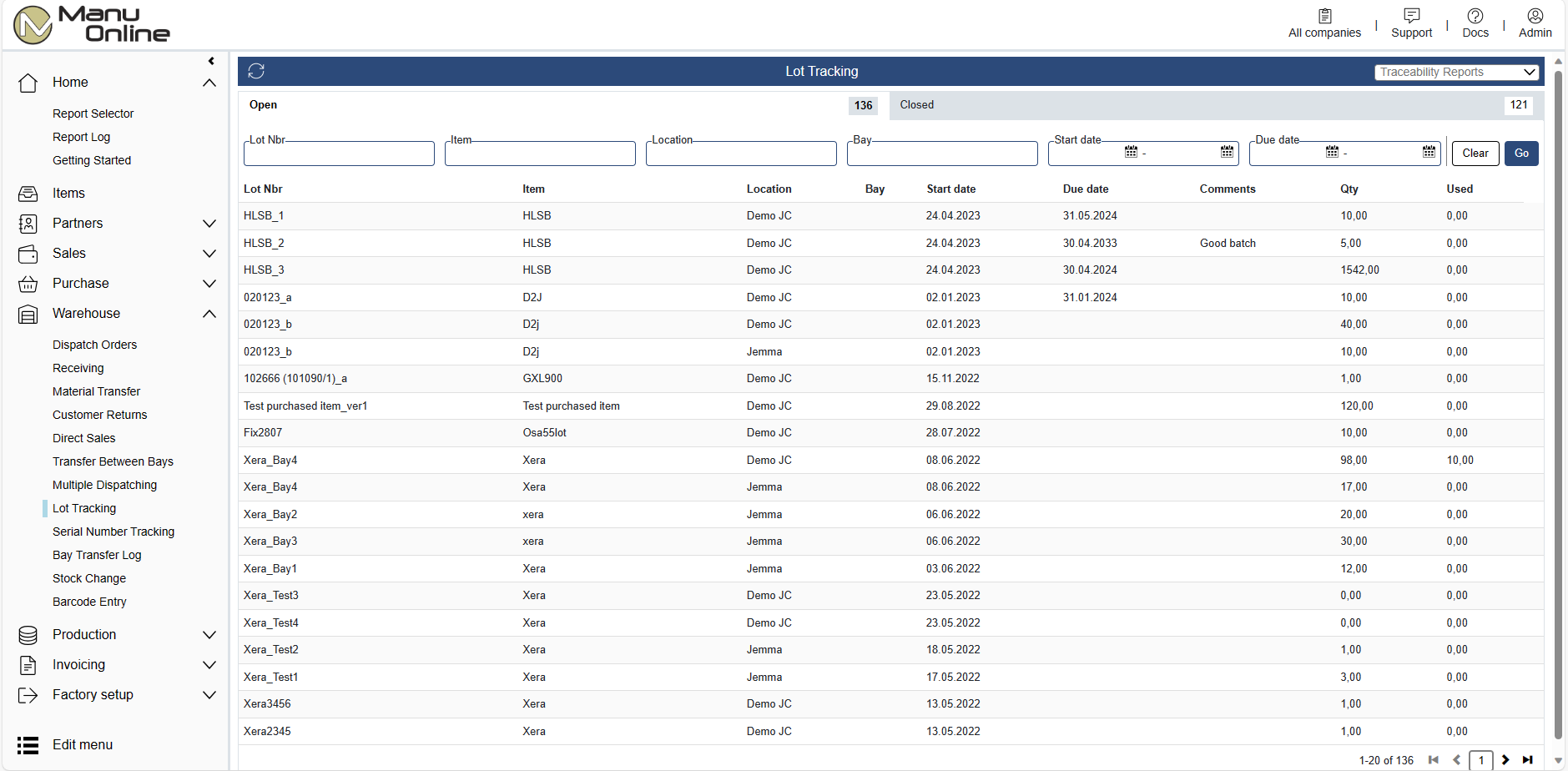Screen dimensions: 1568x771
Task: Open the Traceability Reports dropdown
Action: tap(1456, 73)
